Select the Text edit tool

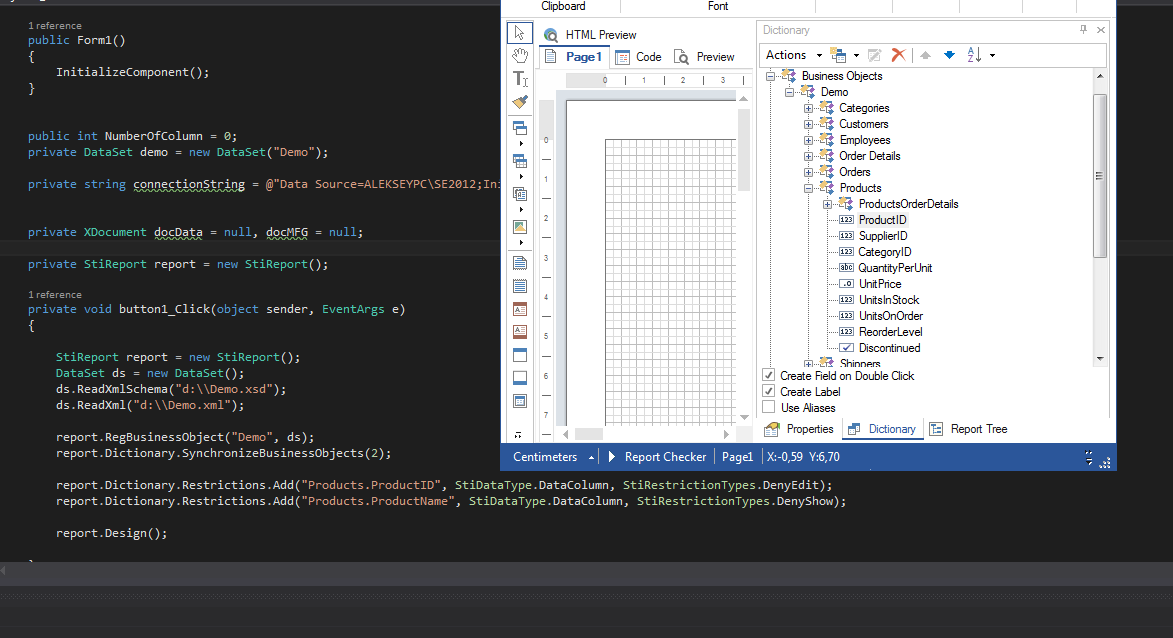pos(519,79)
